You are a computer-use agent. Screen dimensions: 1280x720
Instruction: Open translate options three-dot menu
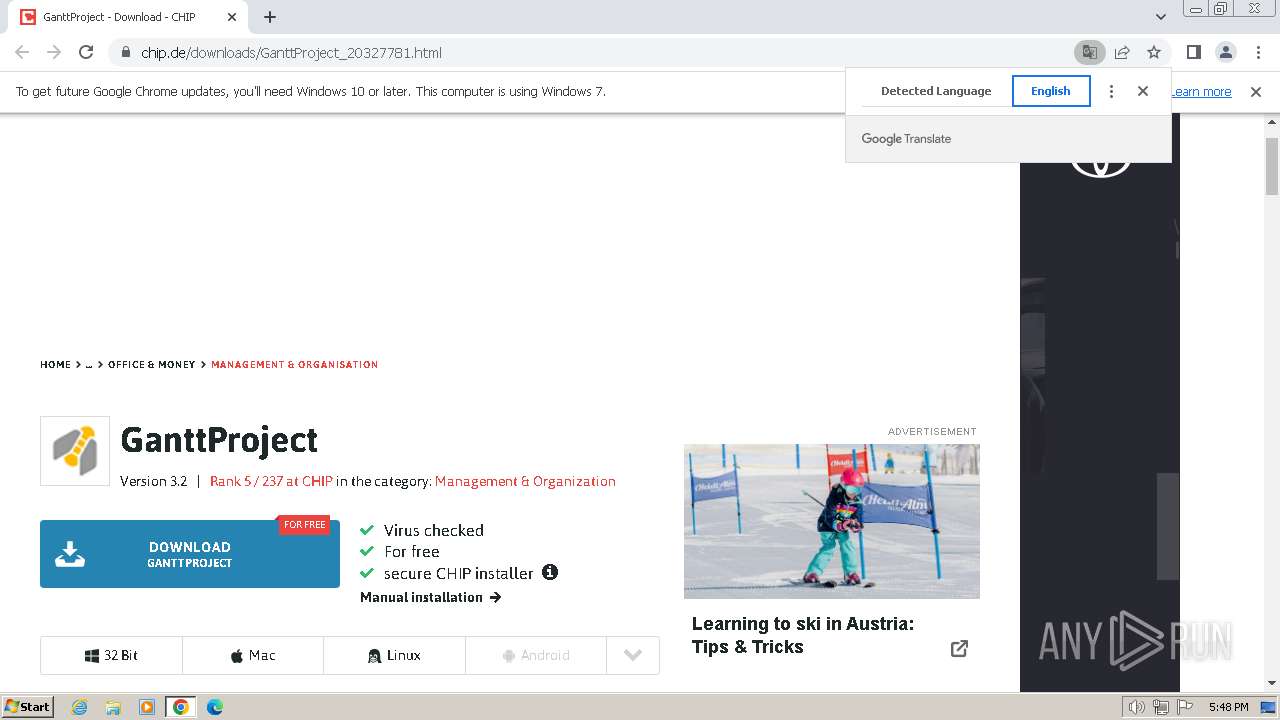1111,91
